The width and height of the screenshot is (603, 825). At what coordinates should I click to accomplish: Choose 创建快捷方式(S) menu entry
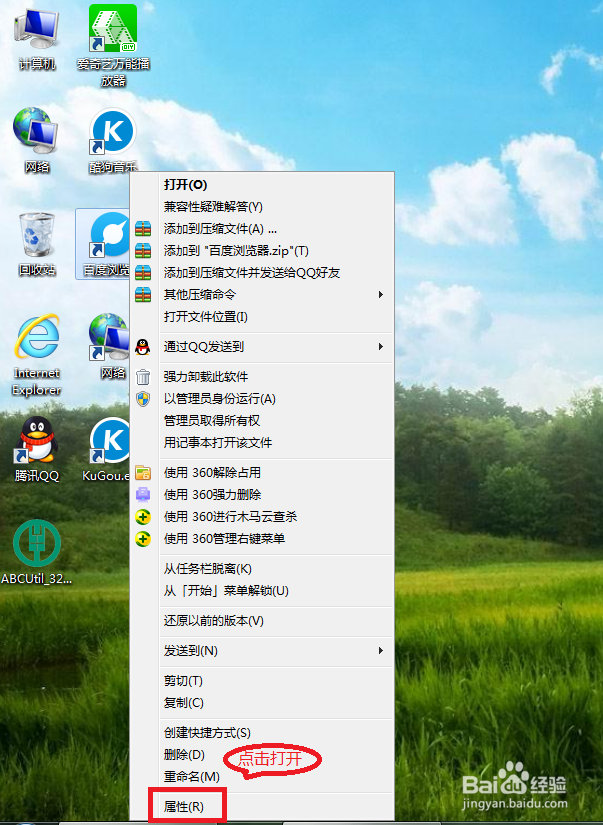point(262,733)
